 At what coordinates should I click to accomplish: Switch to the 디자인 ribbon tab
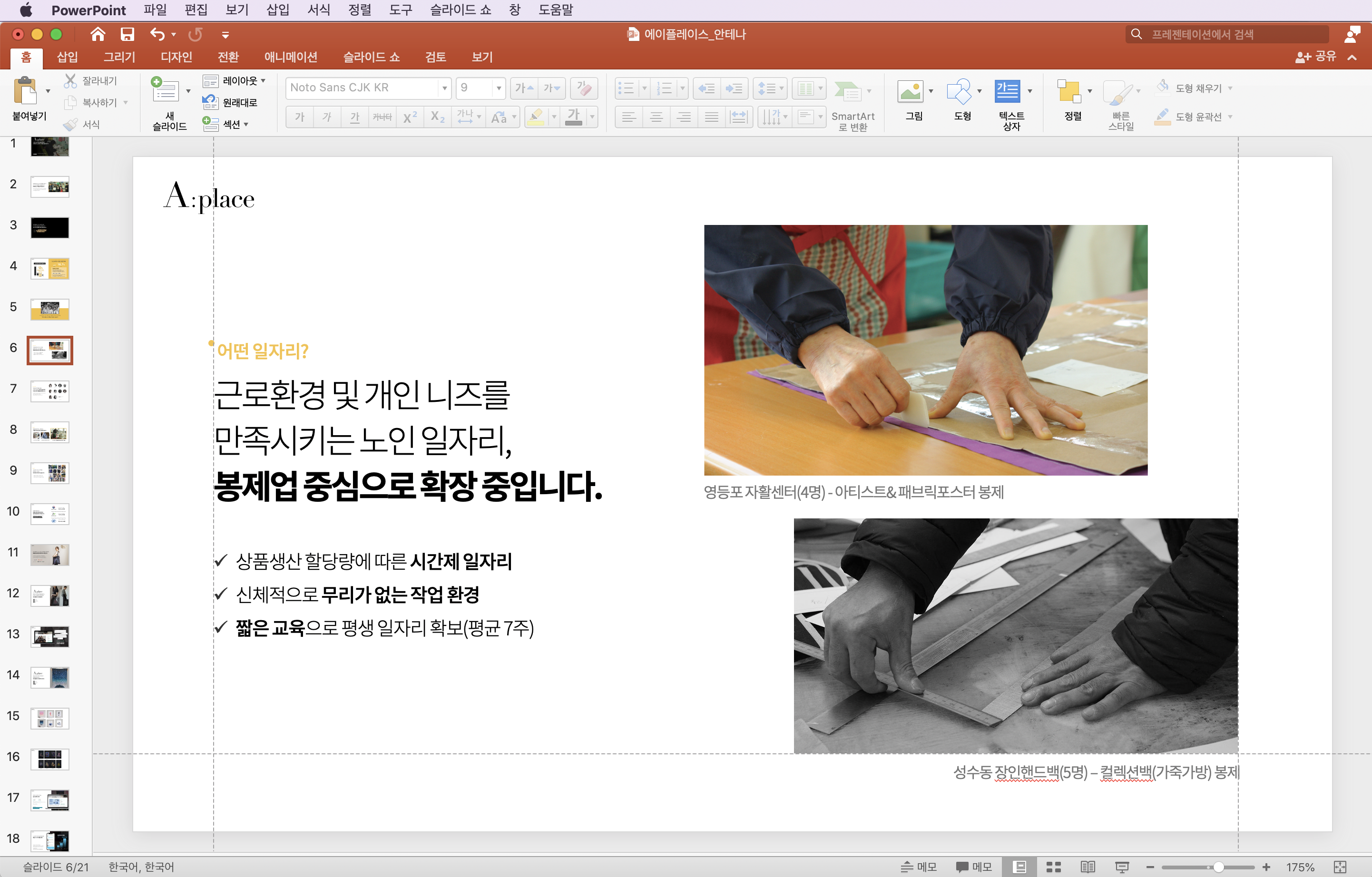176,57
